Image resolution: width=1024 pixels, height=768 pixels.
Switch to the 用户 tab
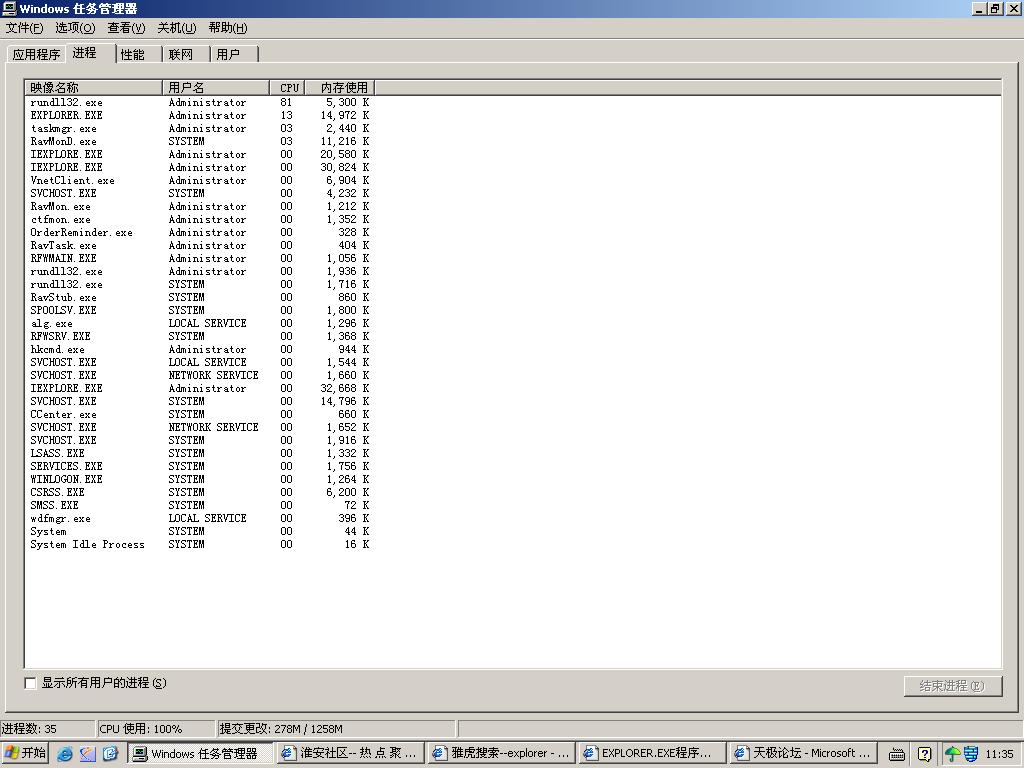pos(234,54)
